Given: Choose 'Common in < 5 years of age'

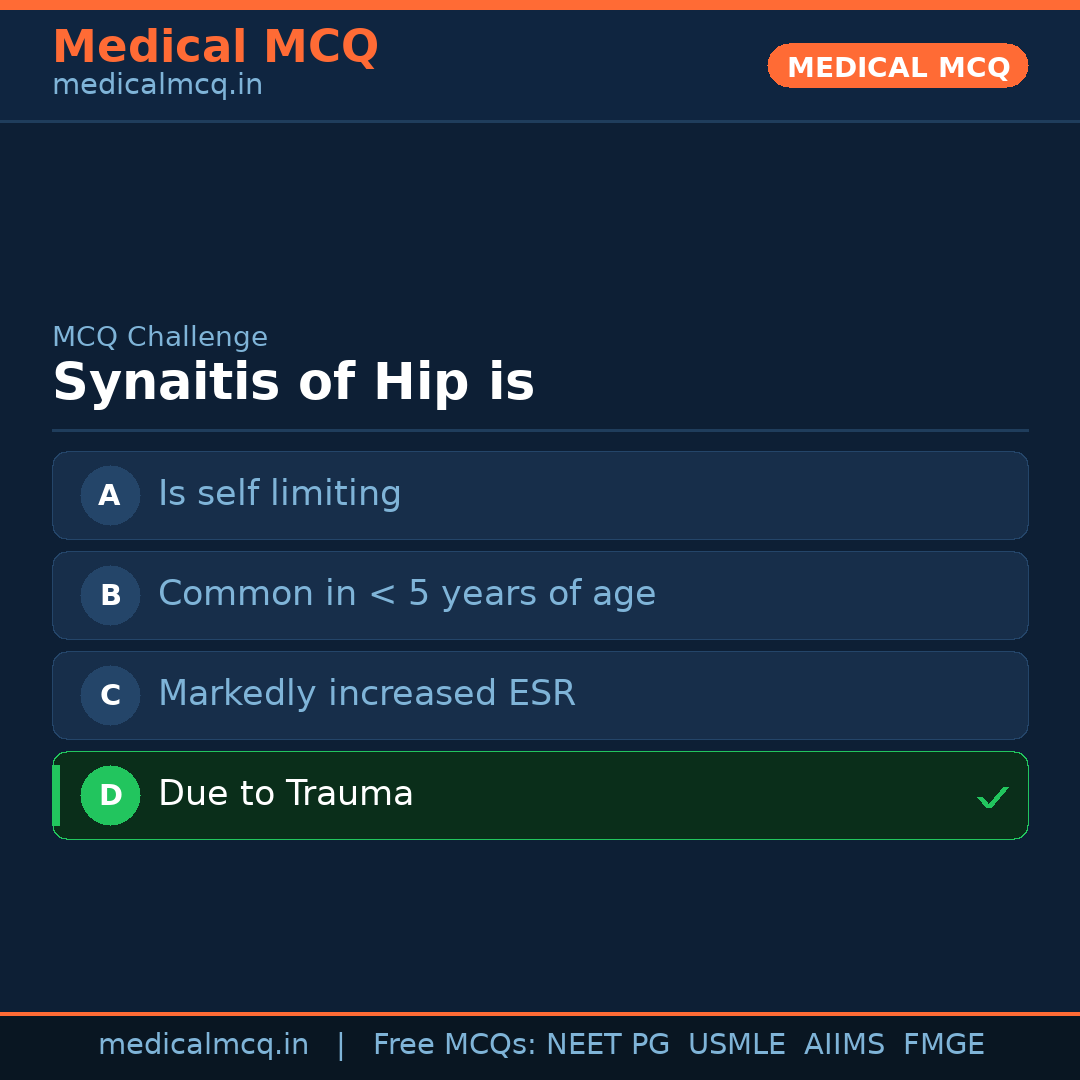Looking at the screenshot, I should click(407, 594).
